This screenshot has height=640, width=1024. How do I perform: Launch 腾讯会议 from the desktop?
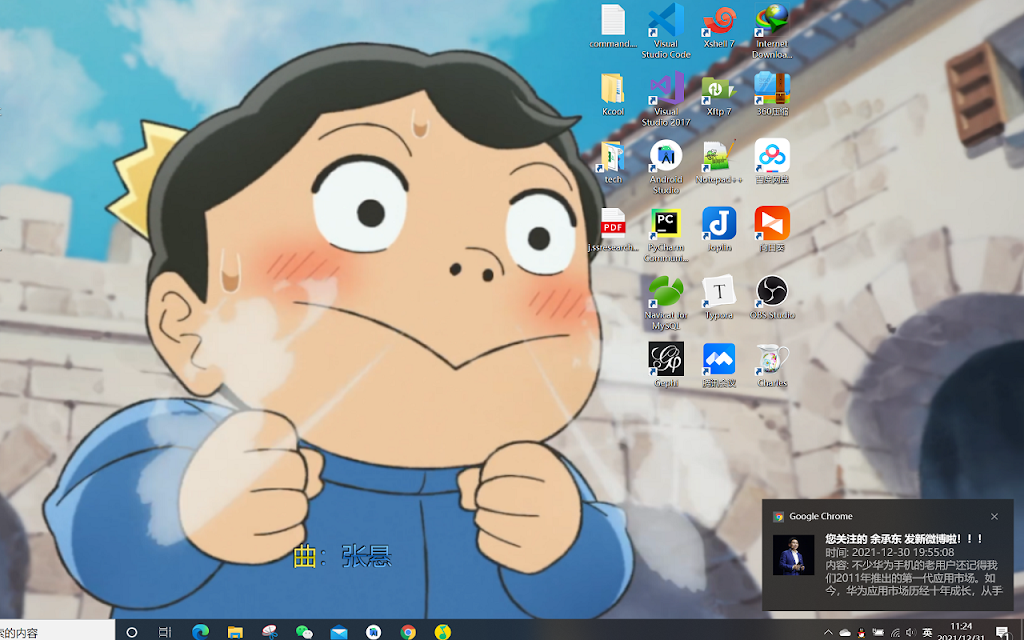(719, 365)
